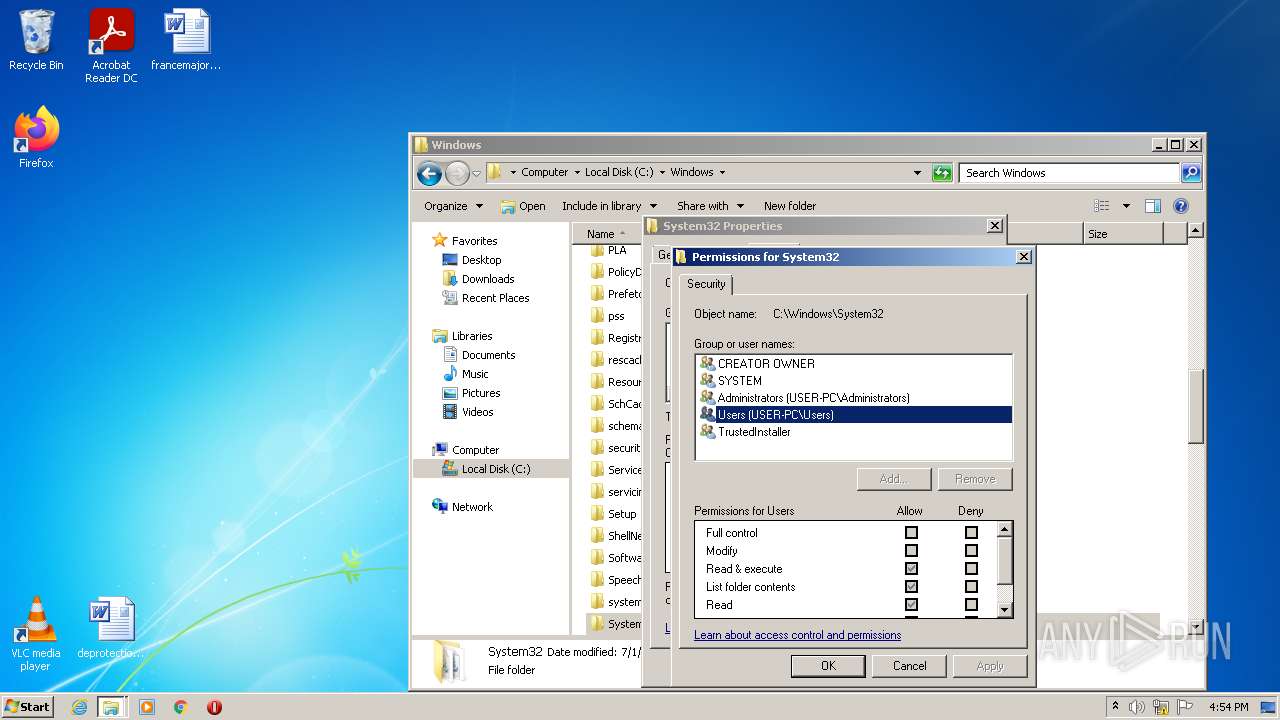1280x720 pixels.
Task: Open Network in navigation pane
Action: coord(472,507)
